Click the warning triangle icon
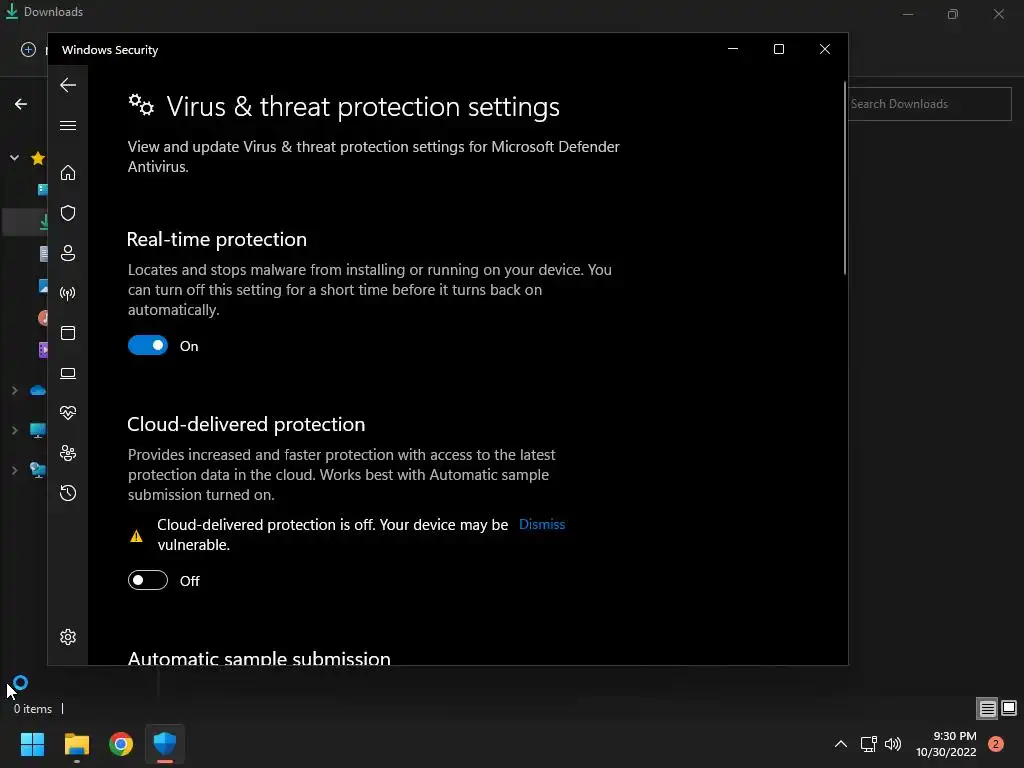1024x768 pixels. [x=136, y=536]
